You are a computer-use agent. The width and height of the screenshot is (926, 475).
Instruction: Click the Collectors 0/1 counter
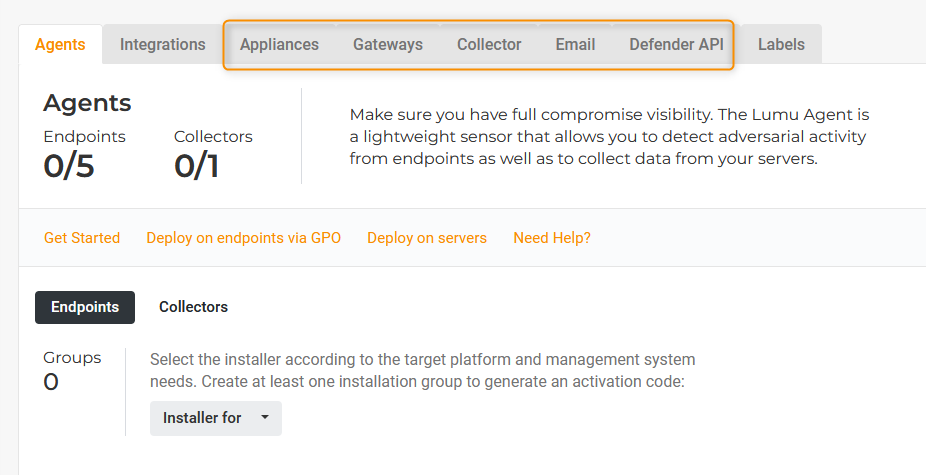click(x=196, y=166)
